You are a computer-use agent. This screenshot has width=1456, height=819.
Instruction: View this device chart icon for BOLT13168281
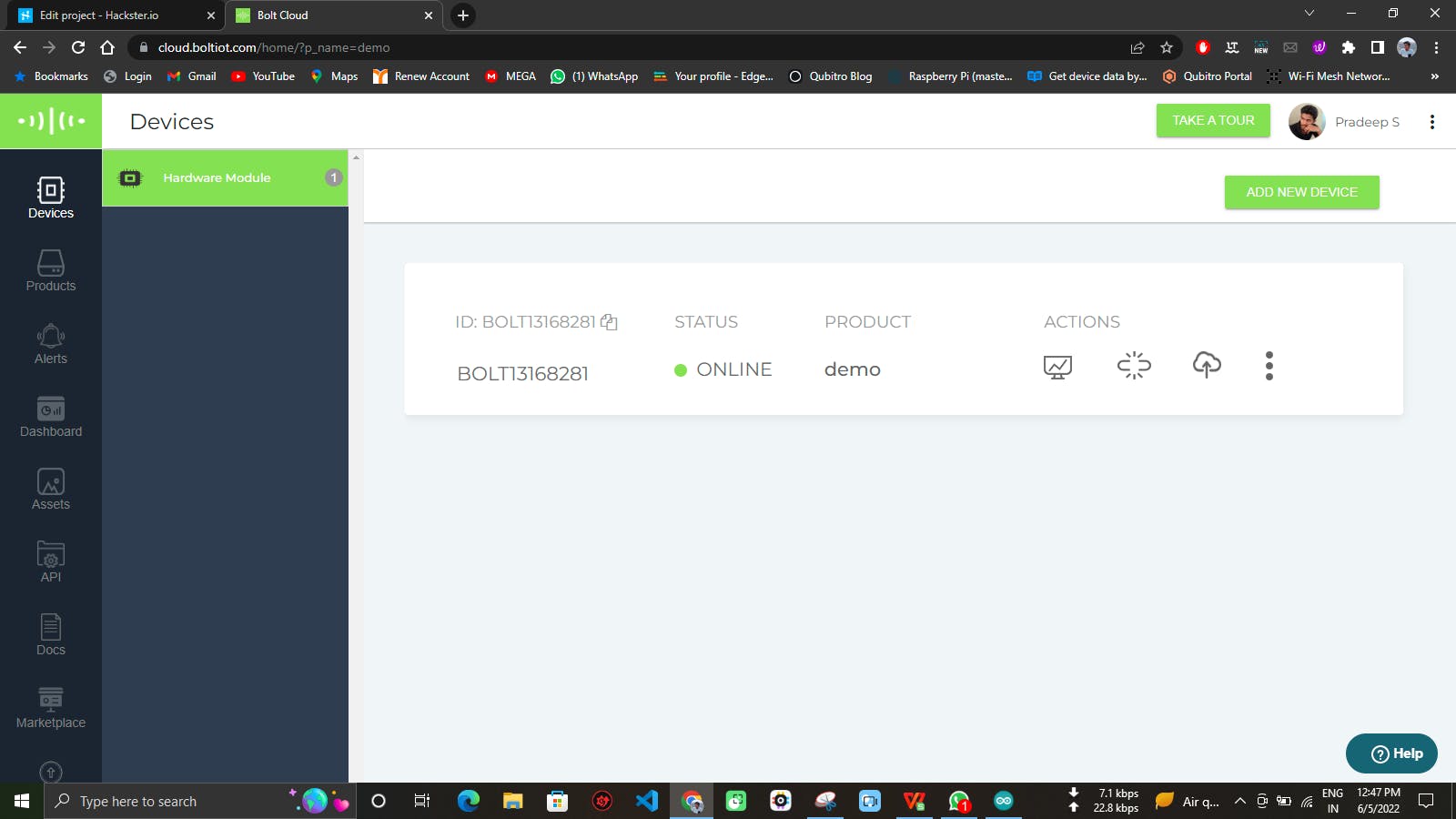(1057, 367)
